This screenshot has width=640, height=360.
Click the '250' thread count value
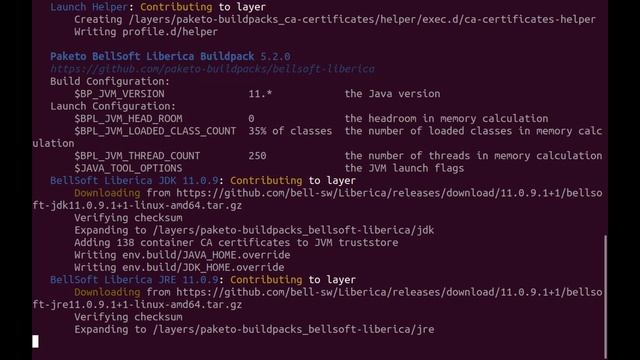point(257,156)
